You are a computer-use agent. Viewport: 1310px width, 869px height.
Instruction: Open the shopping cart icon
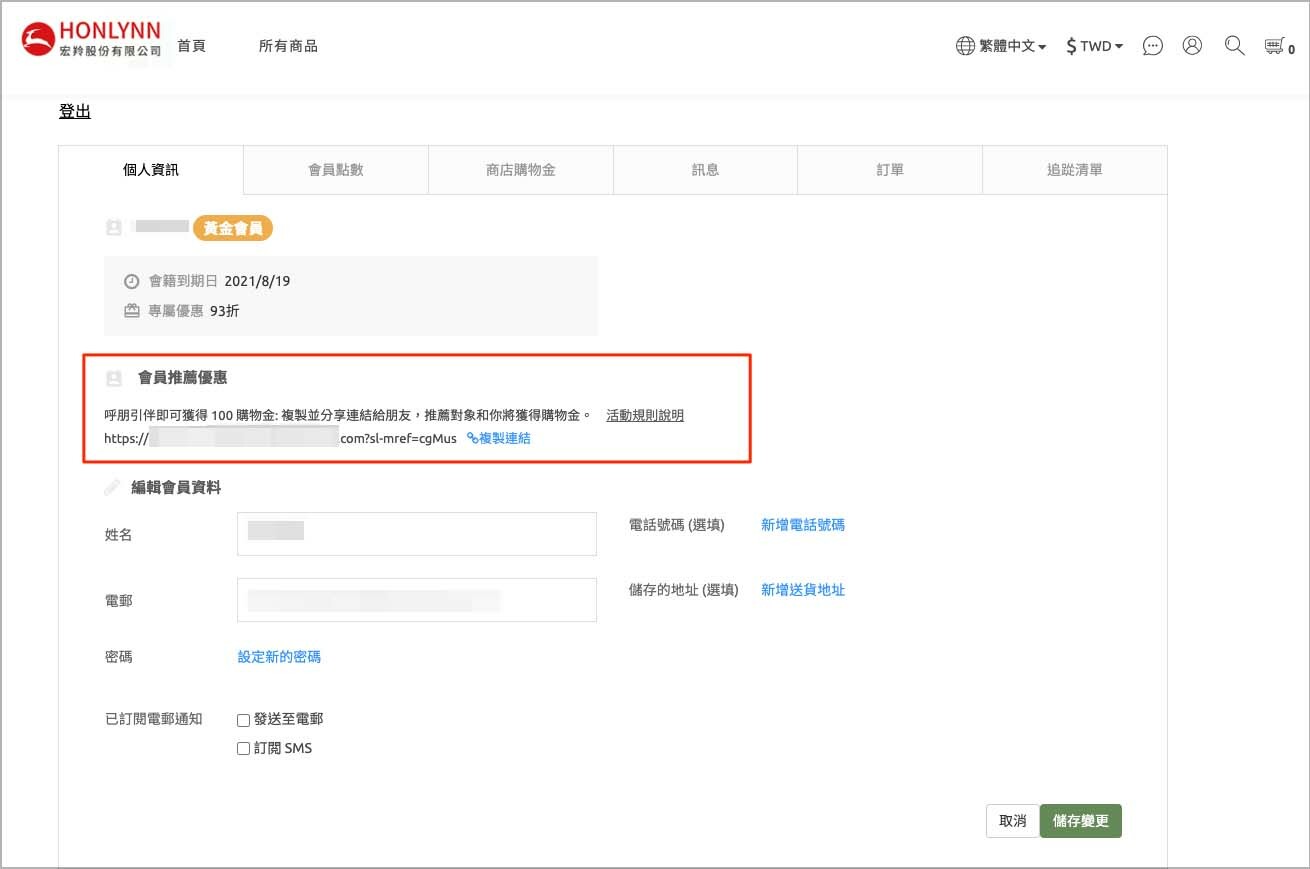(x=1274, y=46)
